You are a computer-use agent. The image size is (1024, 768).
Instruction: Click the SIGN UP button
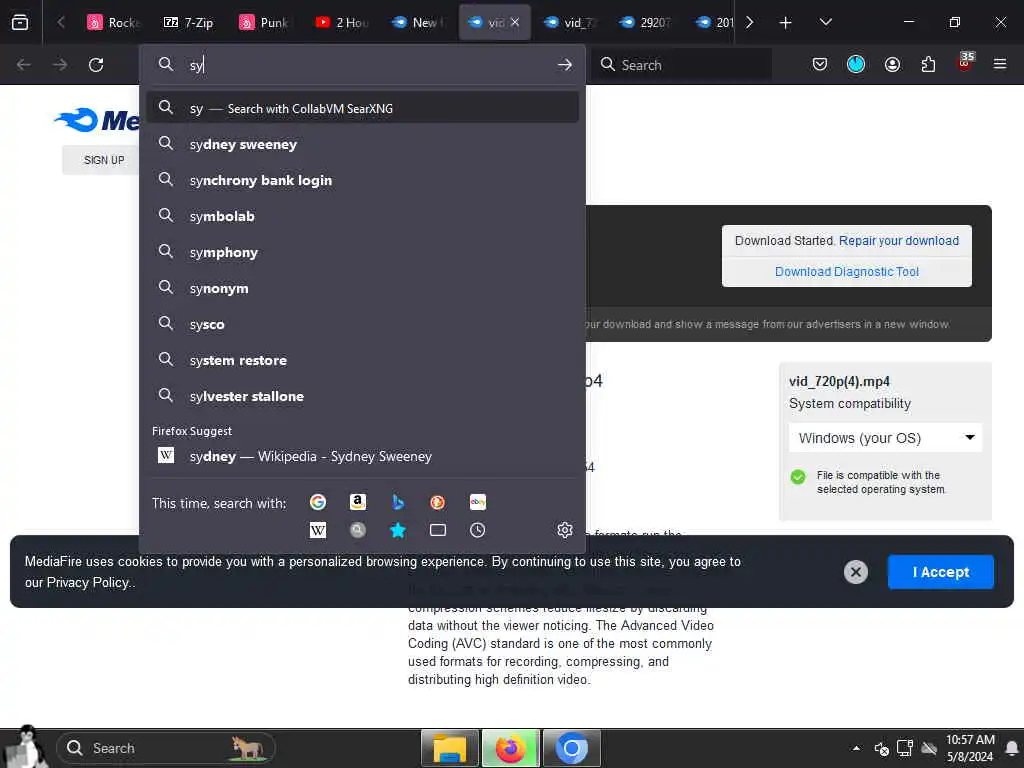(103, 160)
